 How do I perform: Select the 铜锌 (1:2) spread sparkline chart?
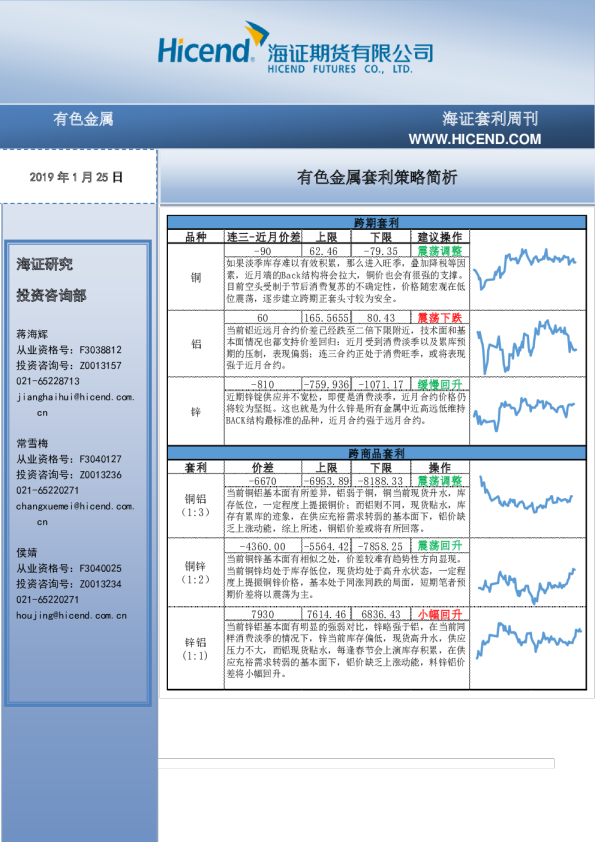[x=526, y=585]
